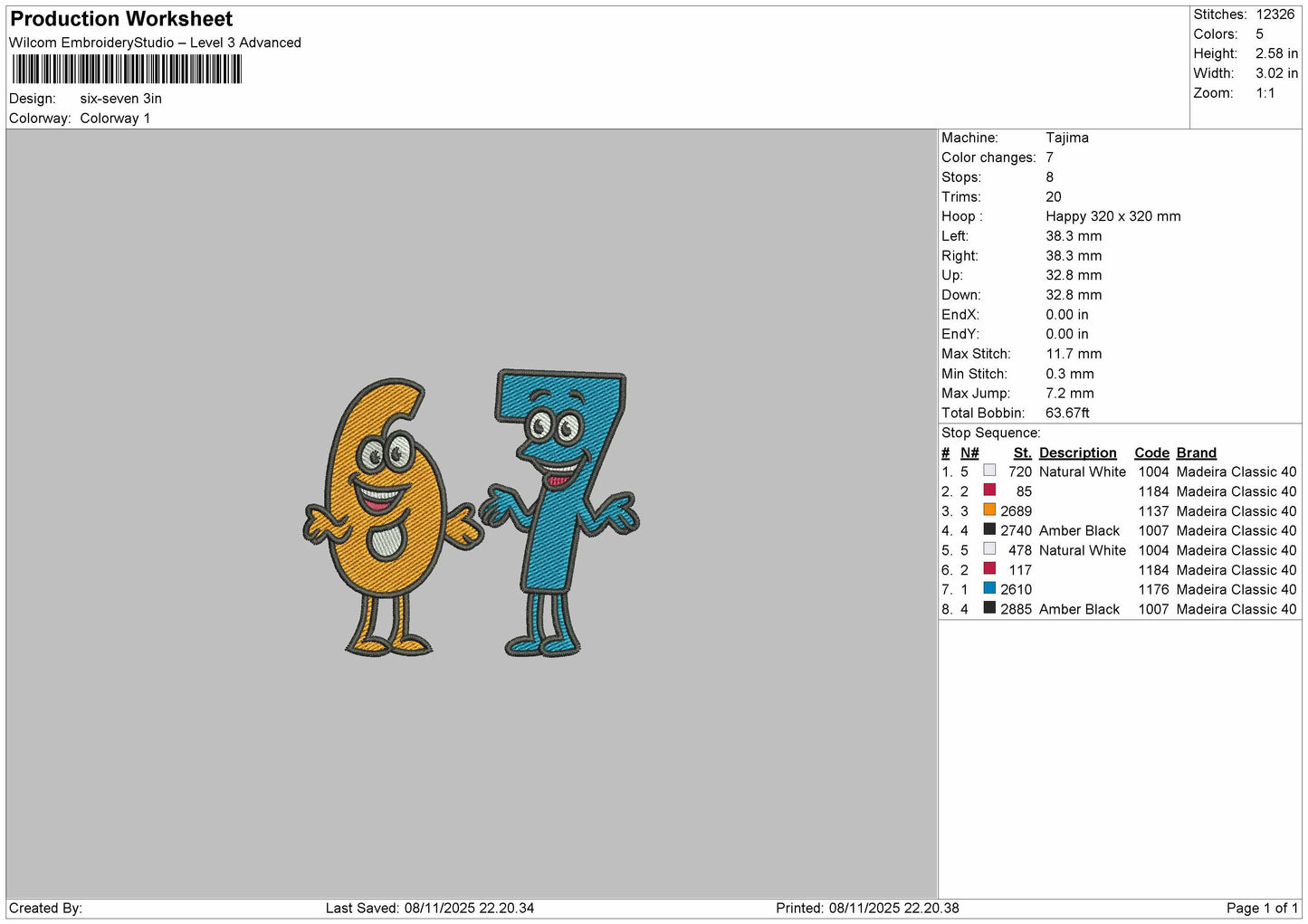Click the orange number six character

[391, 517]
